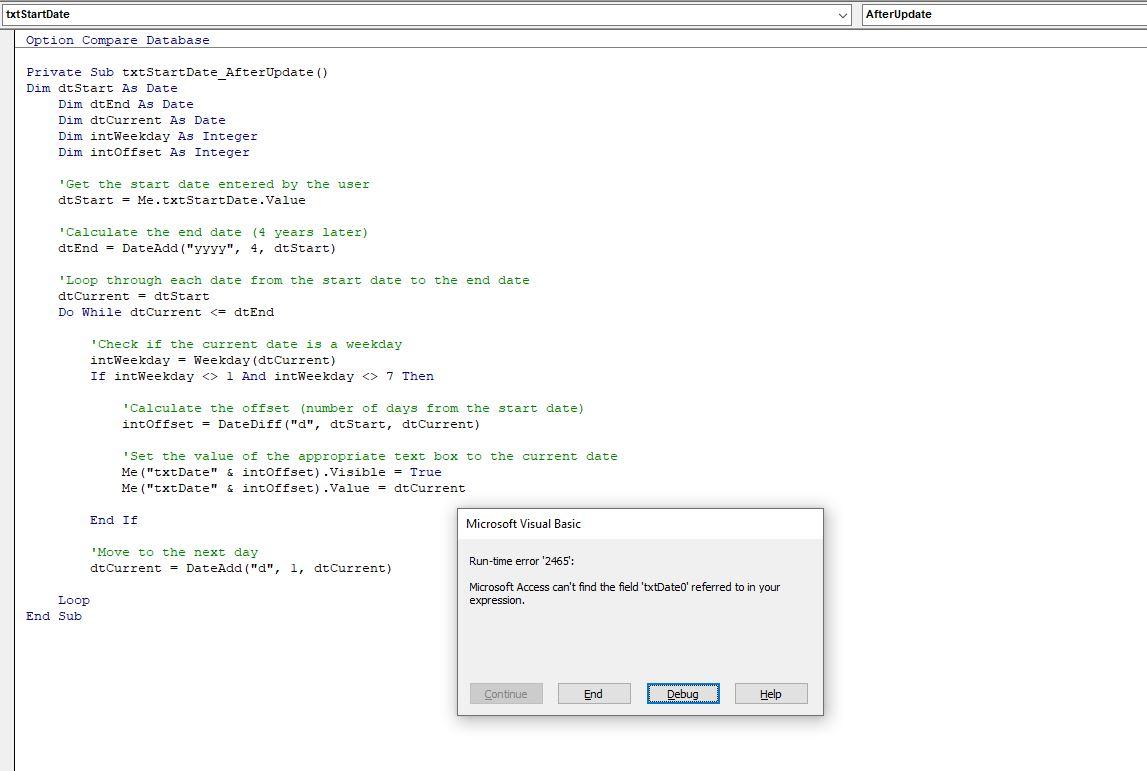The height and width of the screenshot is (771, 1147).
Task: Click the comment 'Move to the next day'
Action: coord(174,553)
